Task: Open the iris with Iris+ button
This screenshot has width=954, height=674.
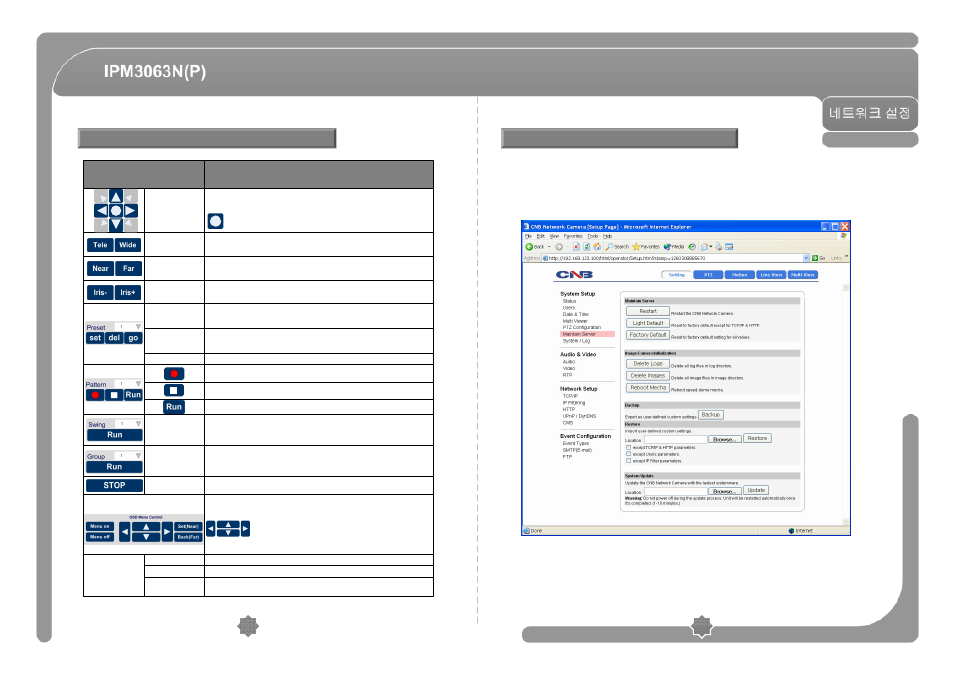Action: 128,293
